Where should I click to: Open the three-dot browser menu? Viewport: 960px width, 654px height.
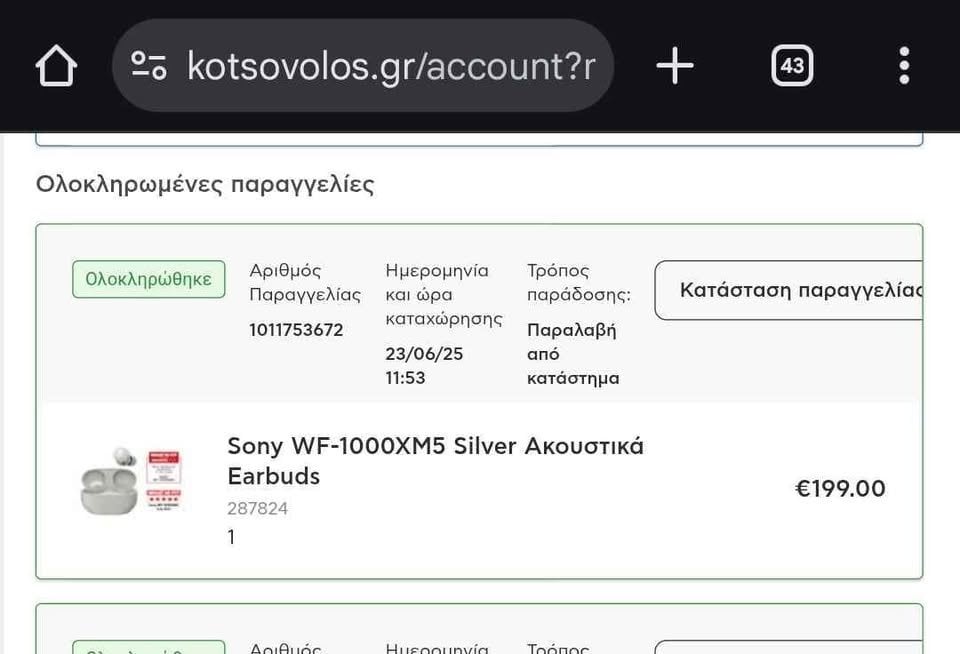[904, 66]
